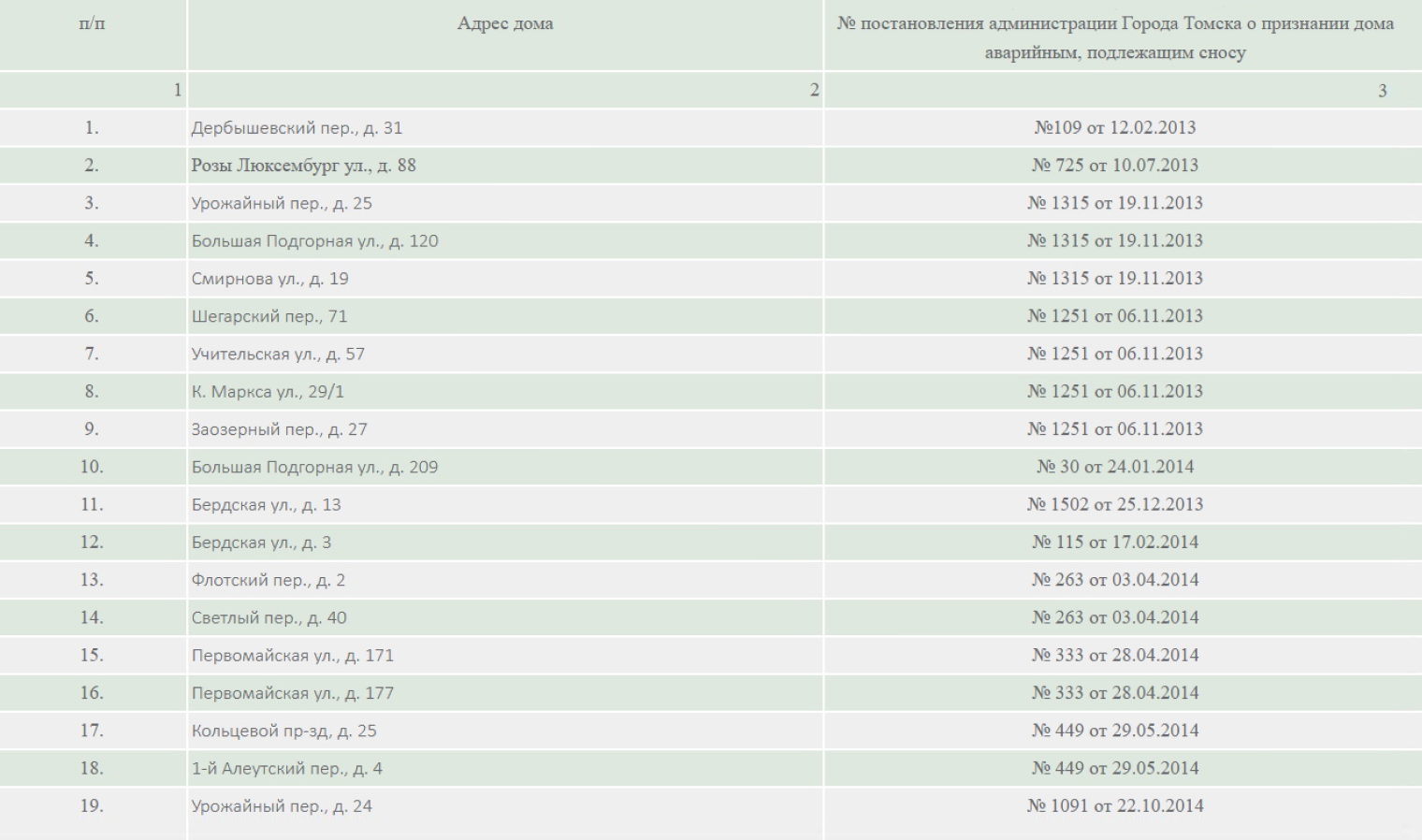
Task: Click the 'Адрес дома' column header
Action: pos(504,24)
